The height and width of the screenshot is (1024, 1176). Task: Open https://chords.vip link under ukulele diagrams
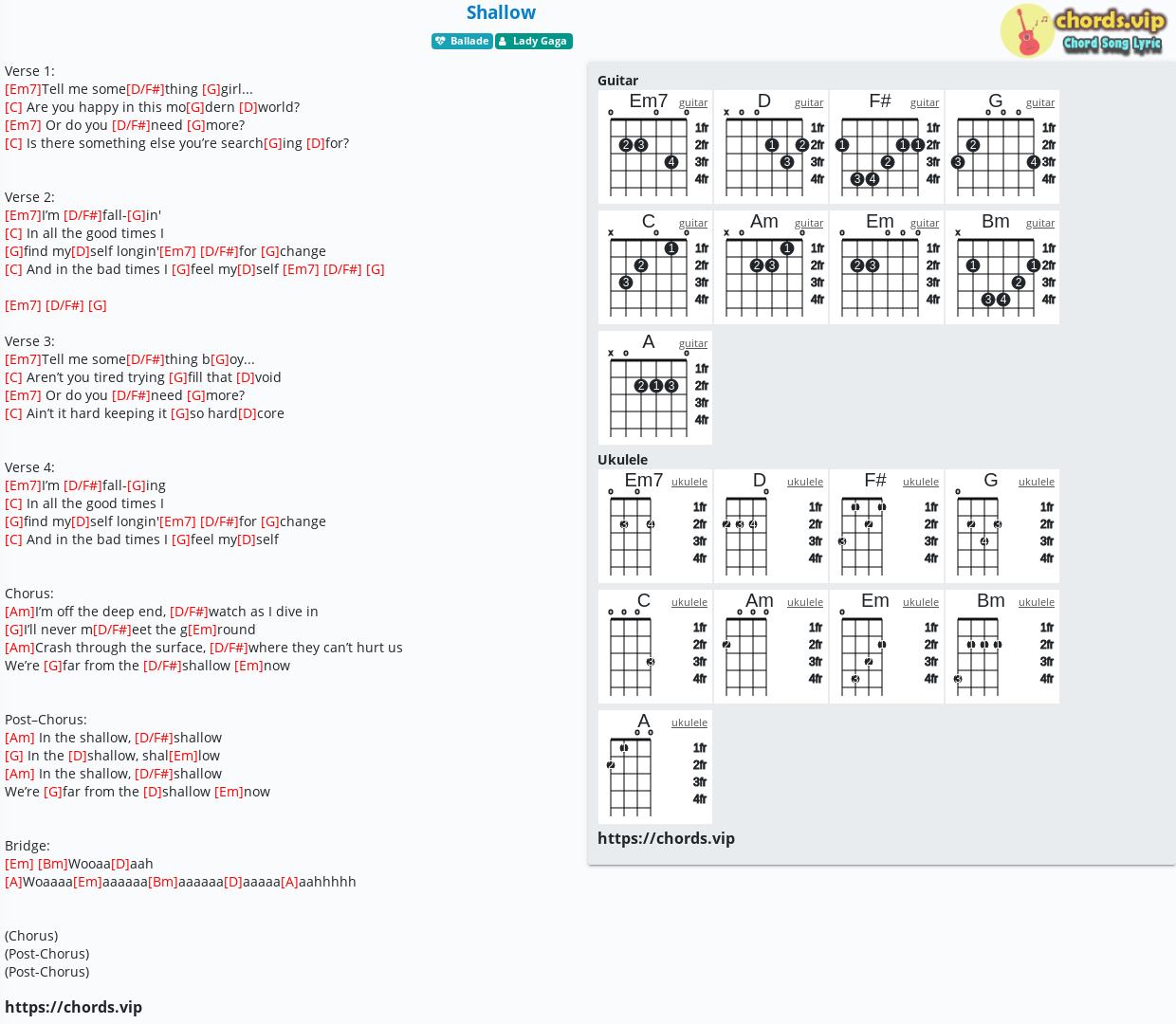pyautogui.click(x=666, y=838)
